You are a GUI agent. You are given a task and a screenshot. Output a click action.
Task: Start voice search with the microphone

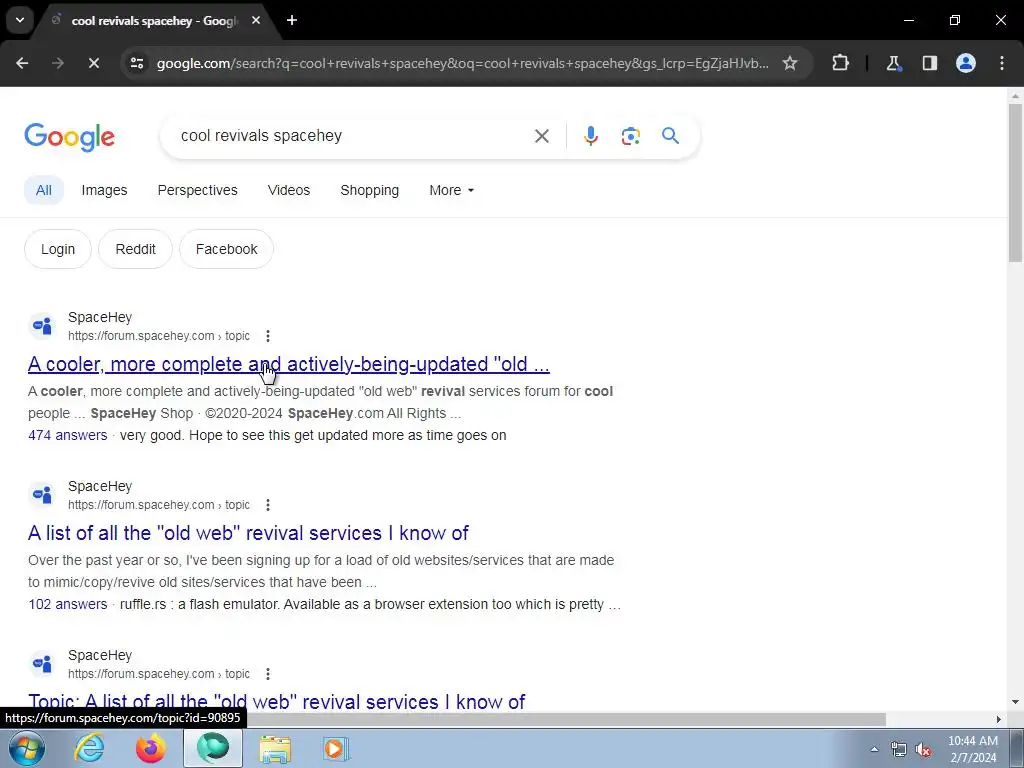[x=590, y=136]
